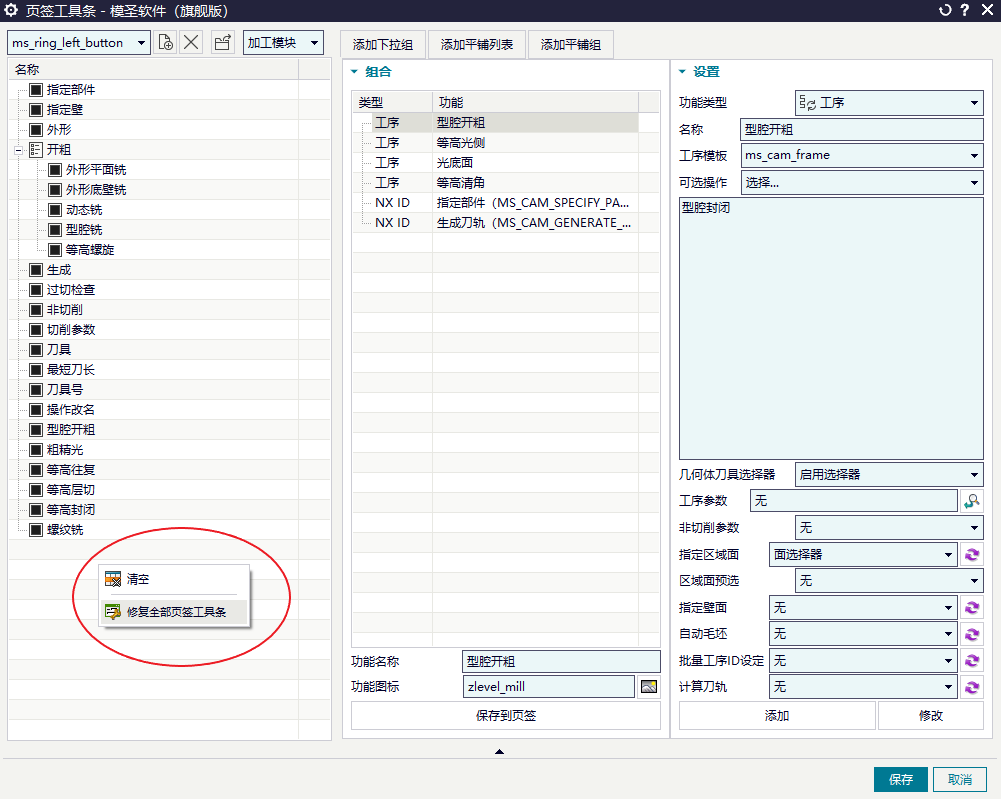Viewport: 1001px width, 799px height.
Task: Open the 加工模块 dropdown
Action: (314, 43)
